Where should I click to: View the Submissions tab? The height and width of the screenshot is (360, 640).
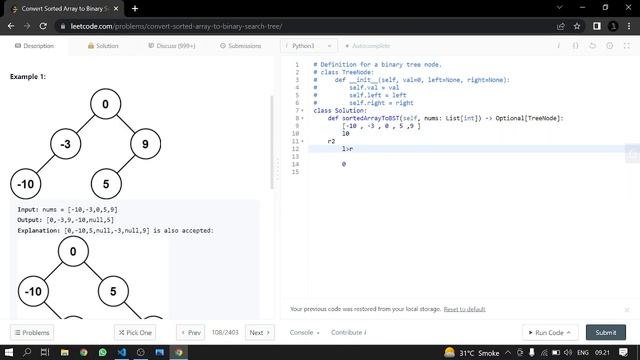(x=240, y=46)
